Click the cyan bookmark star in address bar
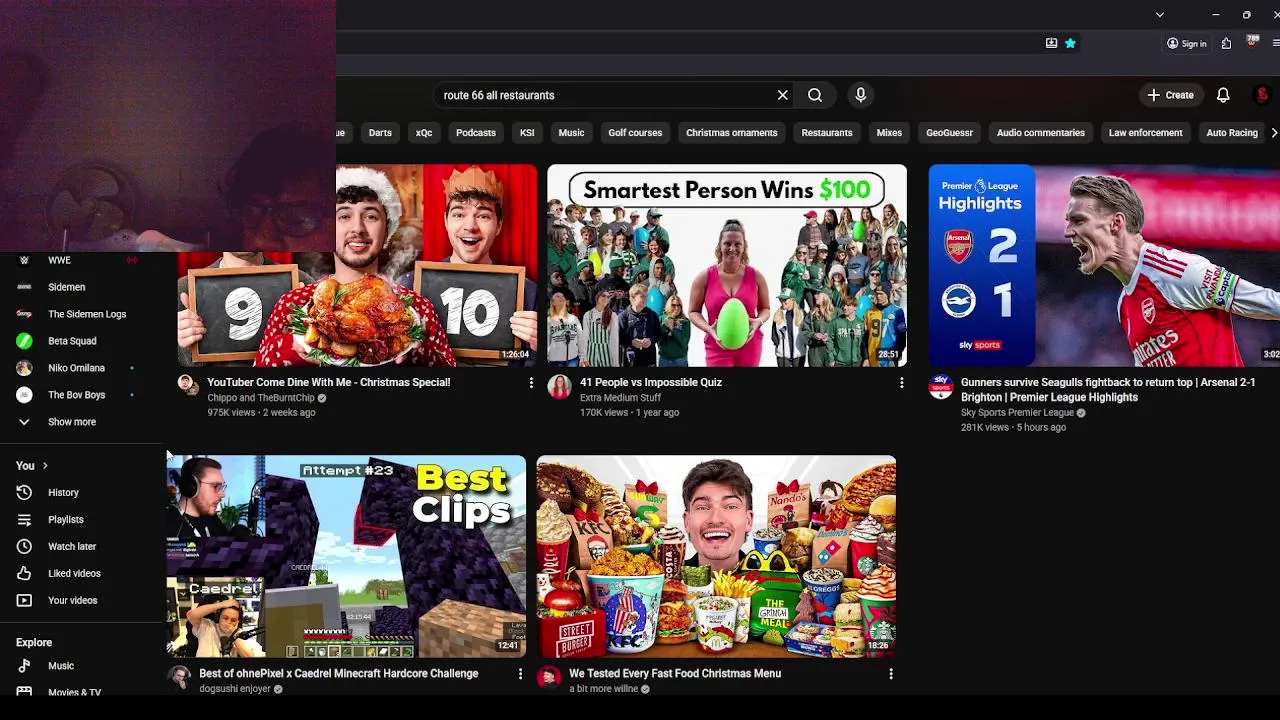Screen dimensions: 1280x720 click(1070, 43)
